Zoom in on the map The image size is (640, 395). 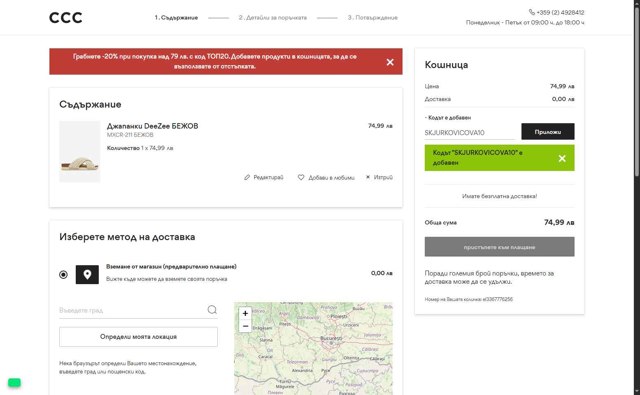point(245,313)
